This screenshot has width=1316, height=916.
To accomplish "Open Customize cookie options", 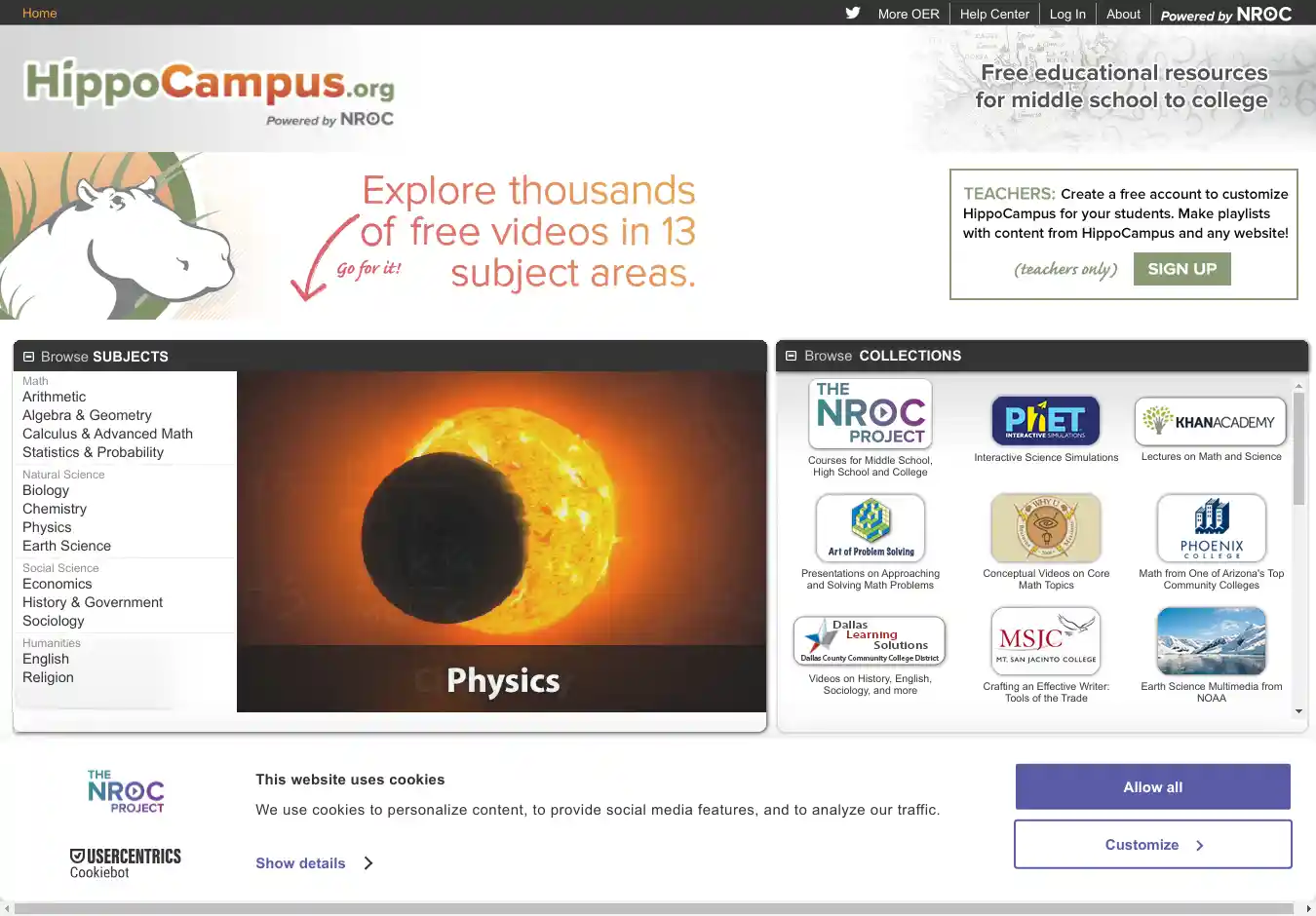I will coord(1152,845).
